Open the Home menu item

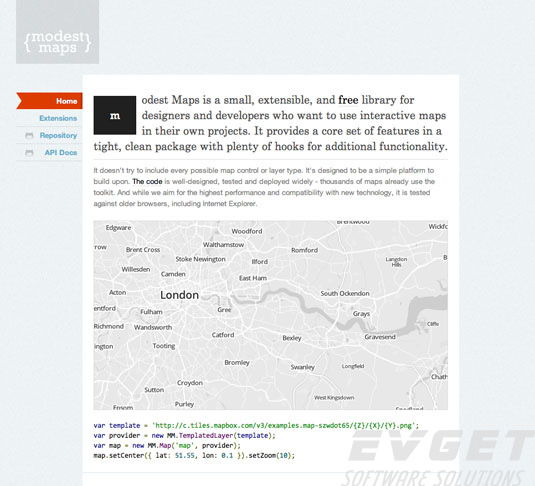pyautogui.click(x=49, y=101)
